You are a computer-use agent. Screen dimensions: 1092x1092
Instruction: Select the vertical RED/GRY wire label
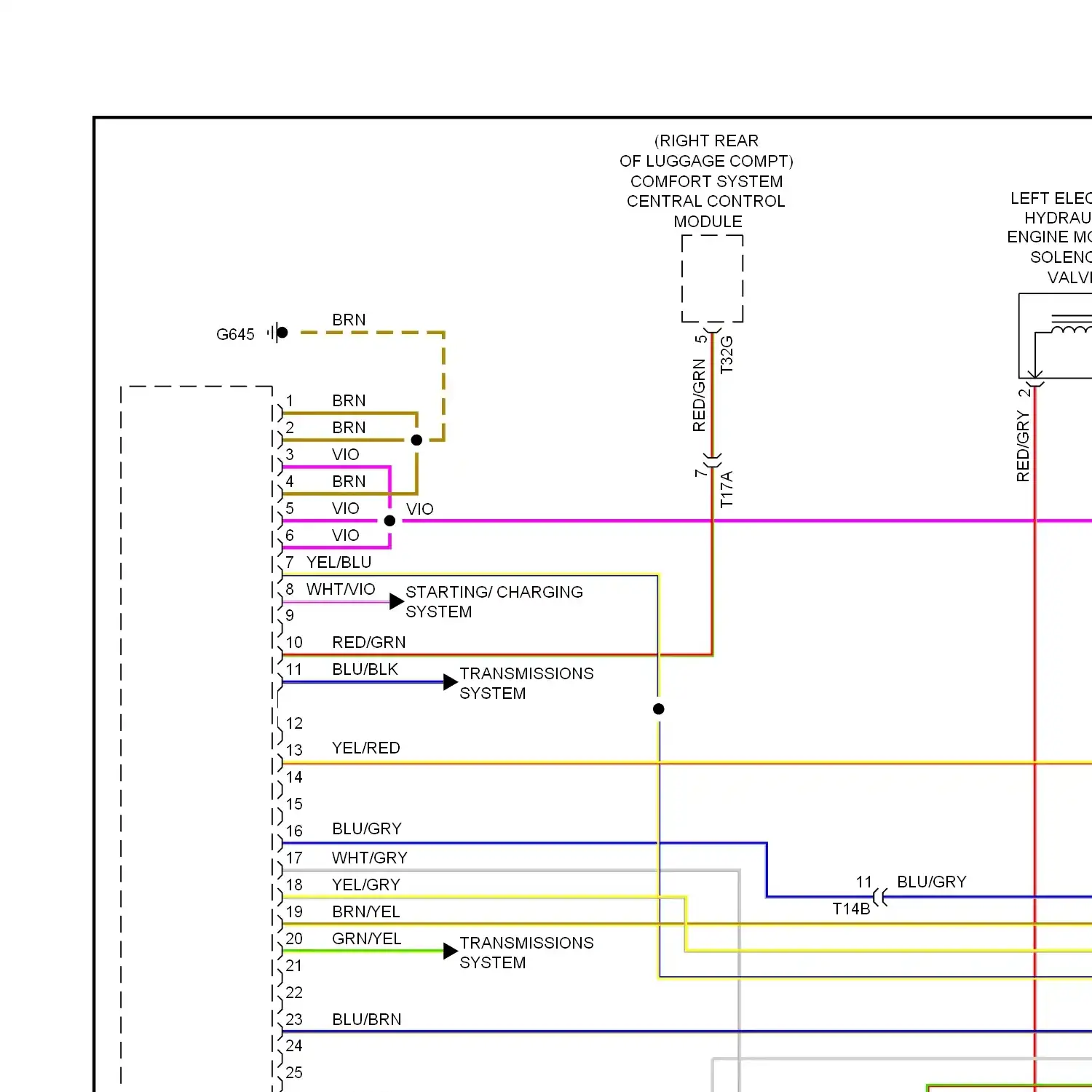coord(1023,446)
